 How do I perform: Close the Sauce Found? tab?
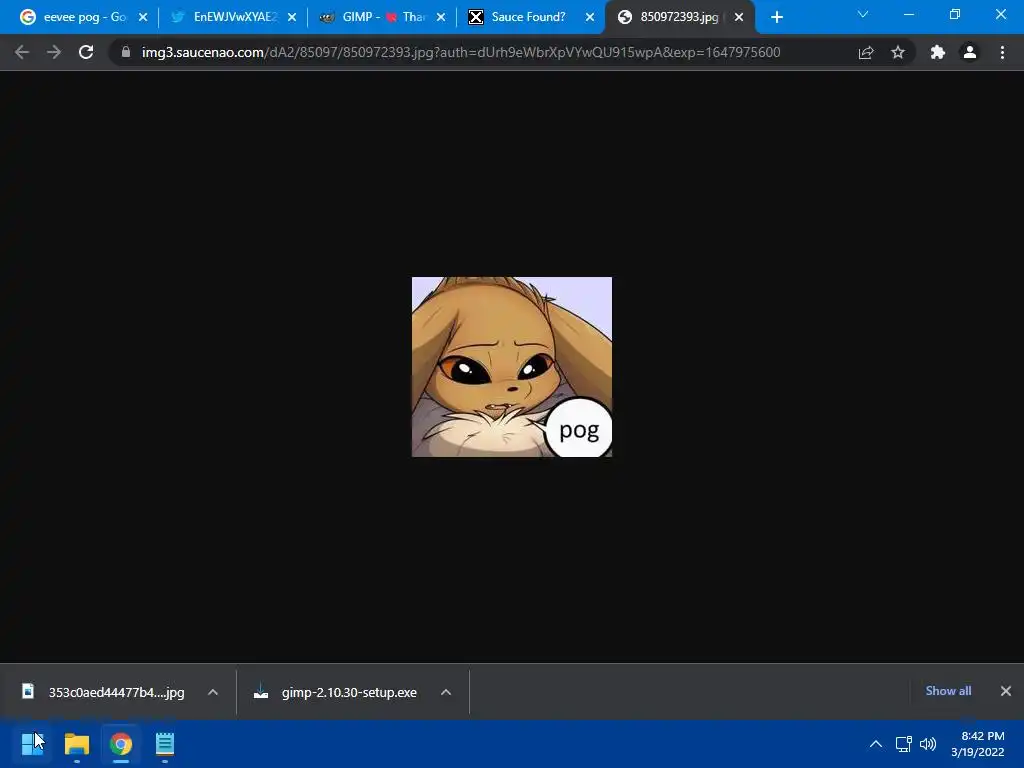[x=590, y=17]
